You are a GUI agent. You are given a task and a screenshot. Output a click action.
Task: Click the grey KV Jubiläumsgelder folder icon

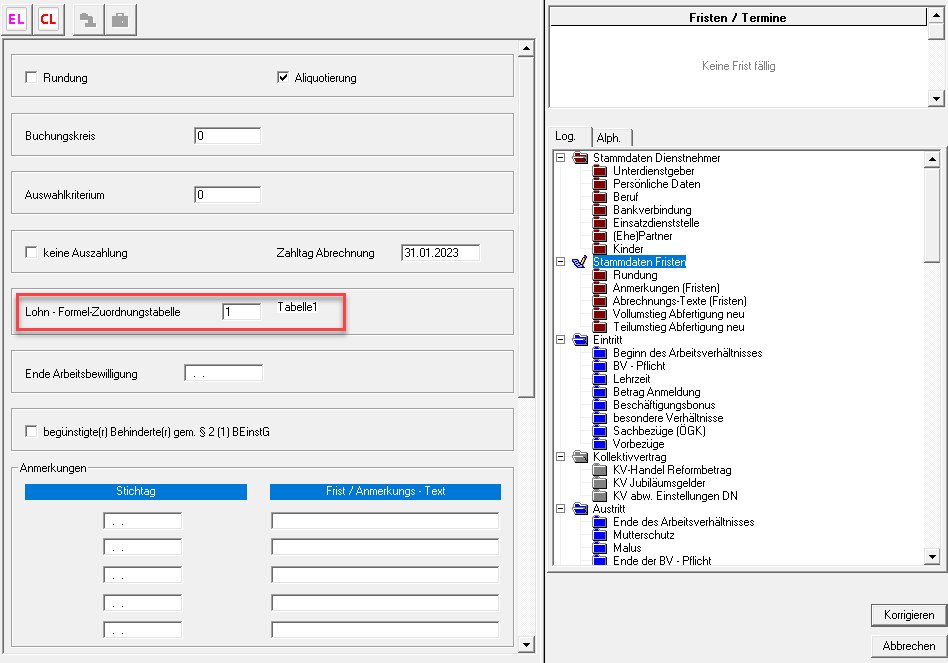point(600,483)
